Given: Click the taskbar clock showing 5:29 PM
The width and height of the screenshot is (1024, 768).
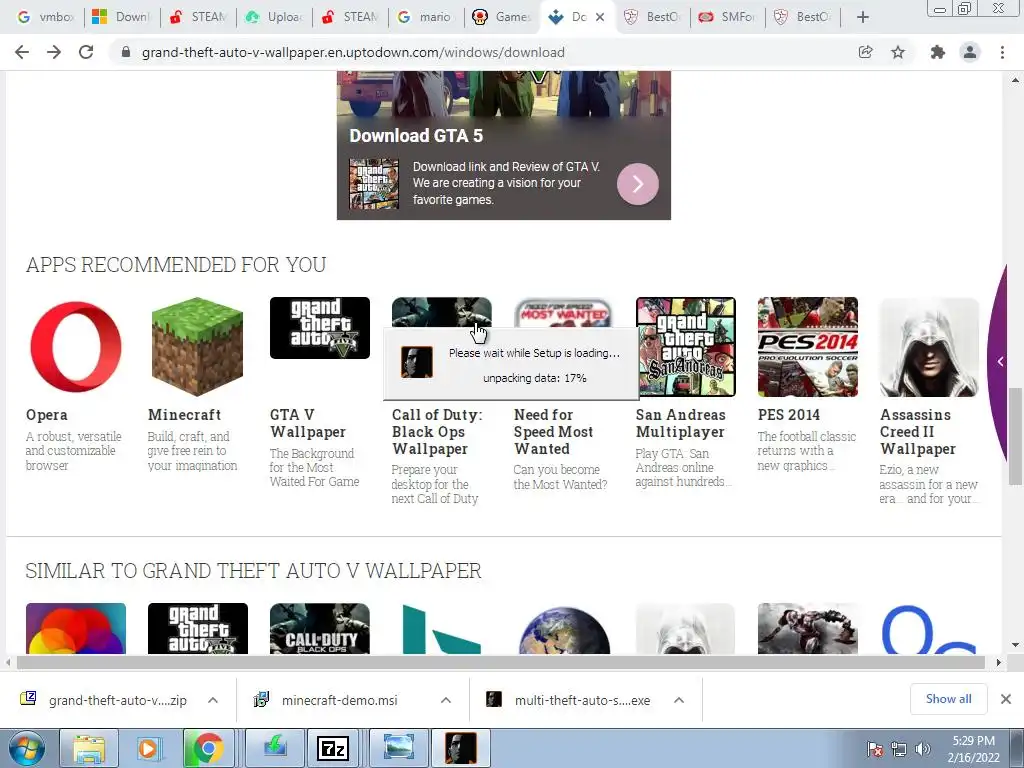Looking at the screenshot, I should (x=973, y=749).
